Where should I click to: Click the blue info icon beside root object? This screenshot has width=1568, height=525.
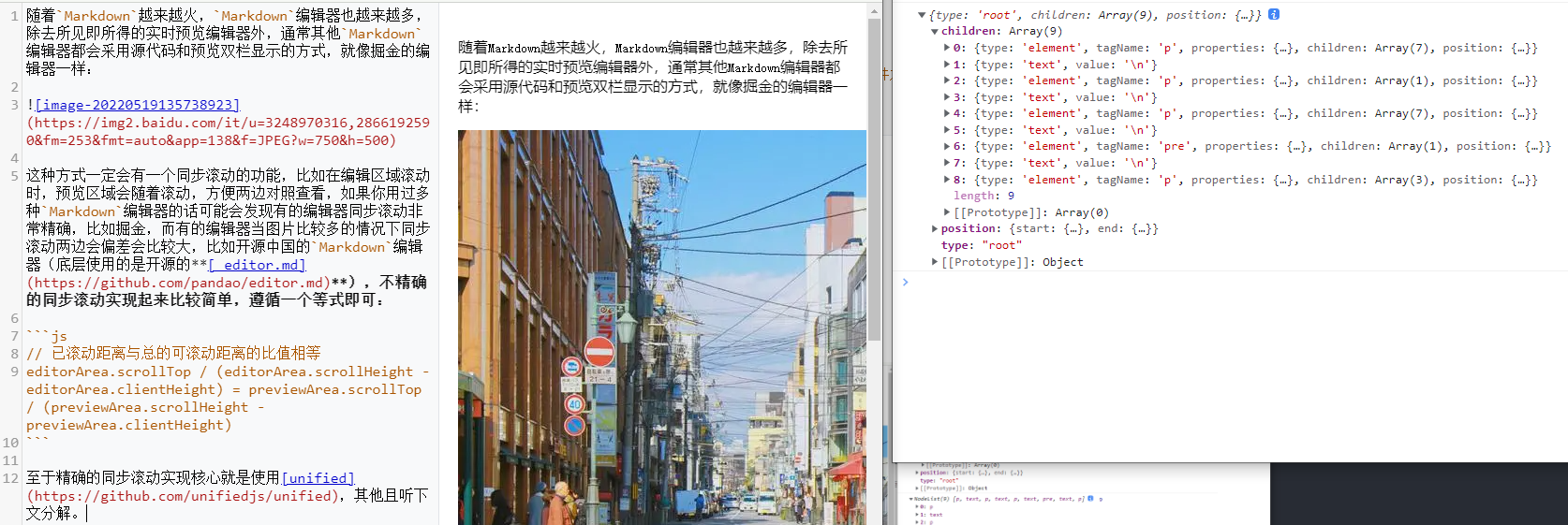1274,15
